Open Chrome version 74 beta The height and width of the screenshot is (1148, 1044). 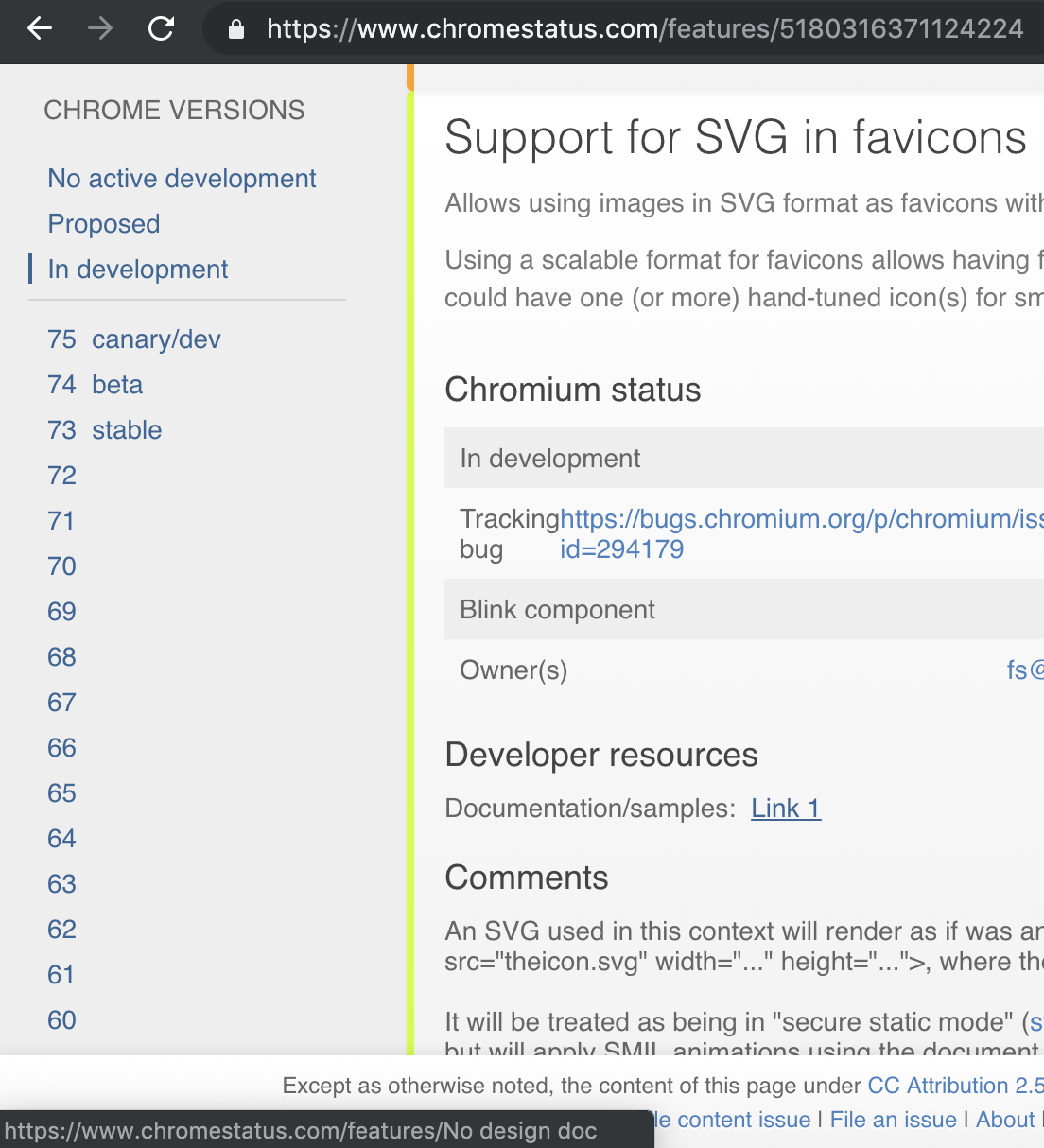pos(95,384)
